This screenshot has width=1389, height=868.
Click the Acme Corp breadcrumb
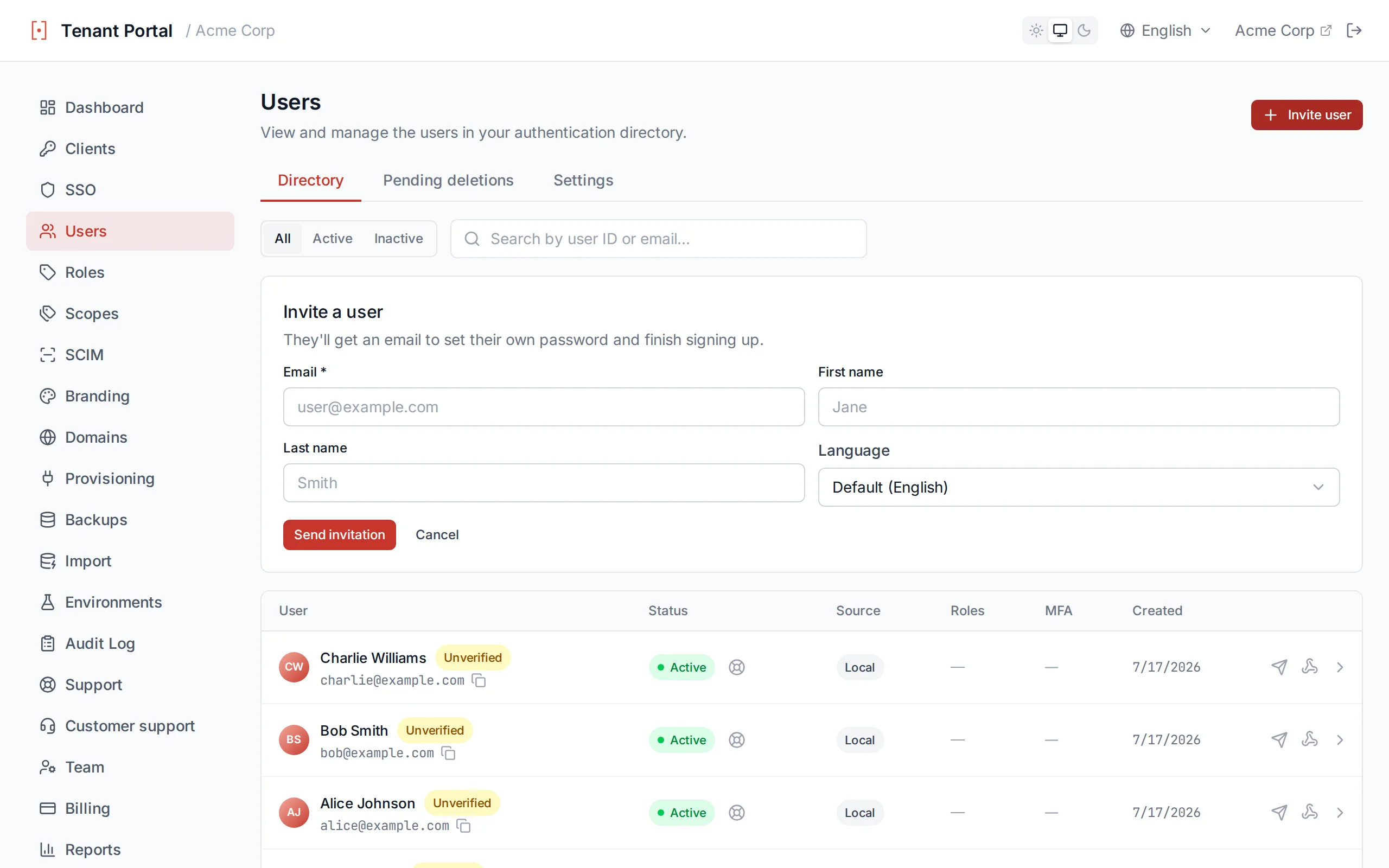click(x=235, y=30)
